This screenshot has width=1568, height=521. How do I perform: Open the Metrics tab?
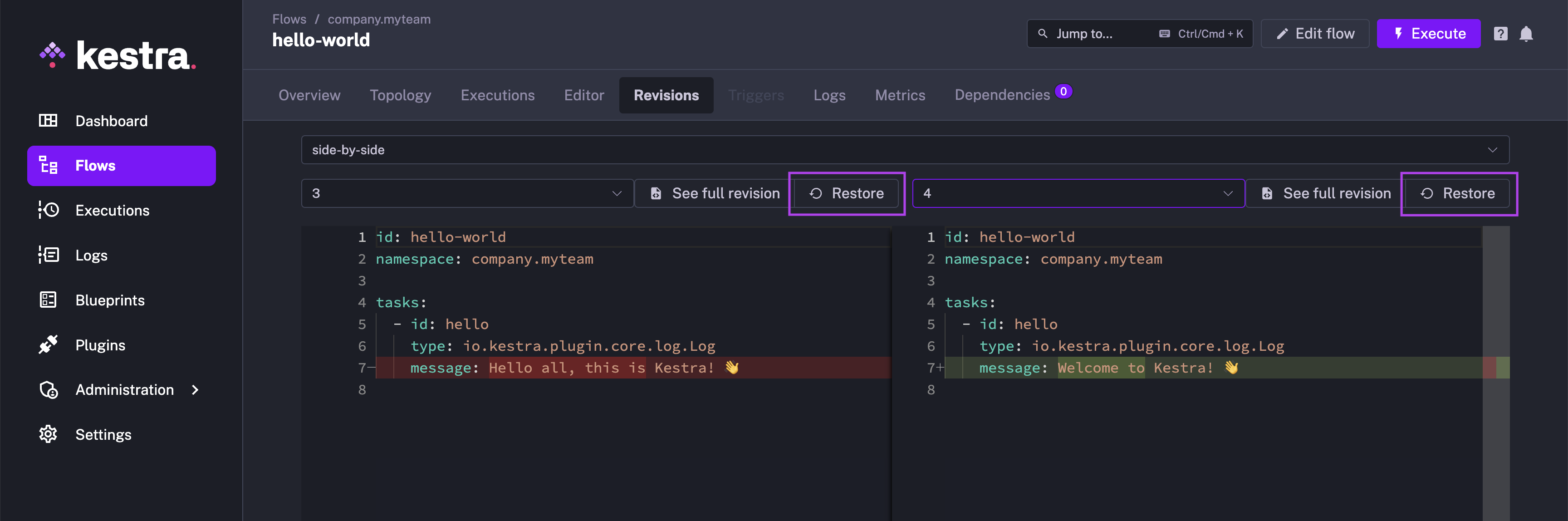(900, 95)
